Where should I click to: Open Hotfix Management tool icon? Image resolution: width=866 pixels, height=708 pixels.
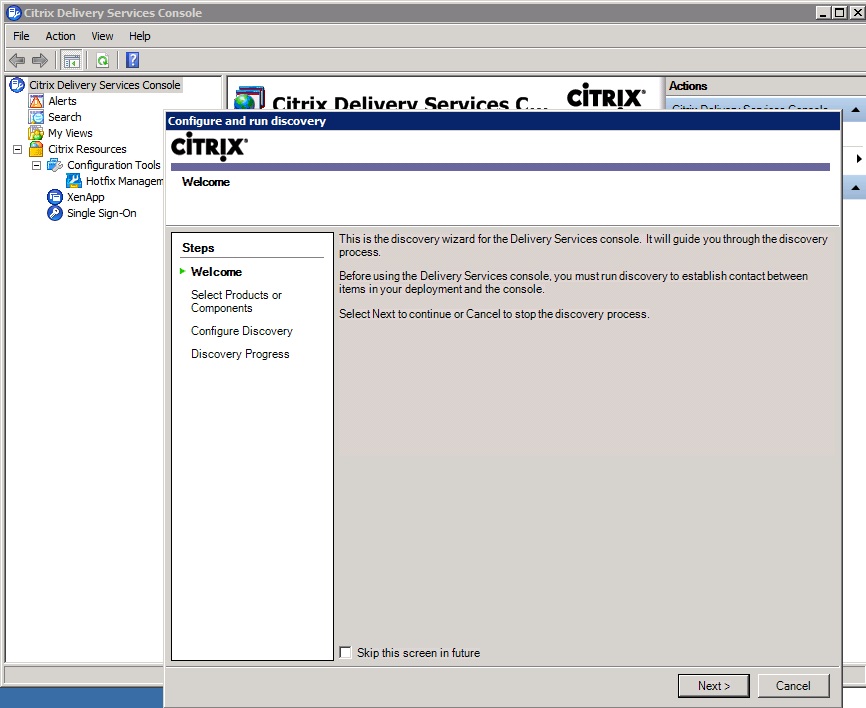point(74,181)
